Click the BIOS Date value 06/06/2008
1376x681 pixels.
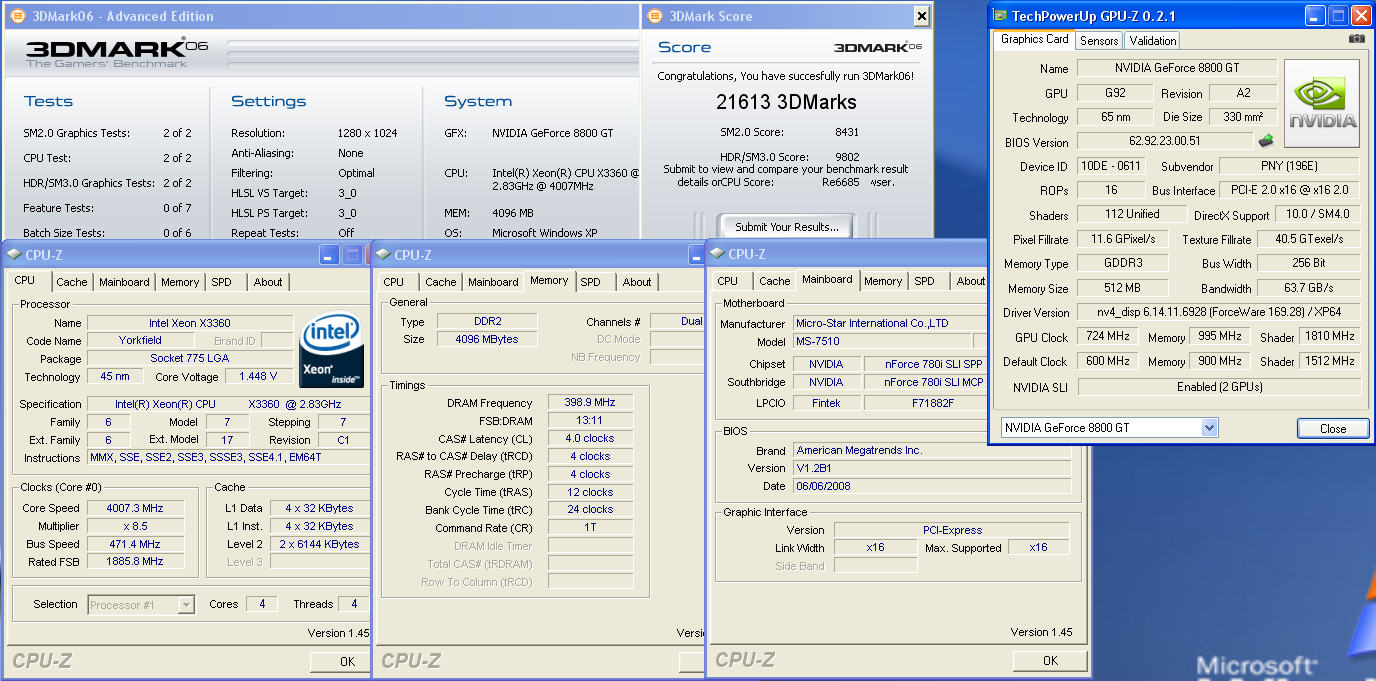pyautogui.click(x=932, y=486)
